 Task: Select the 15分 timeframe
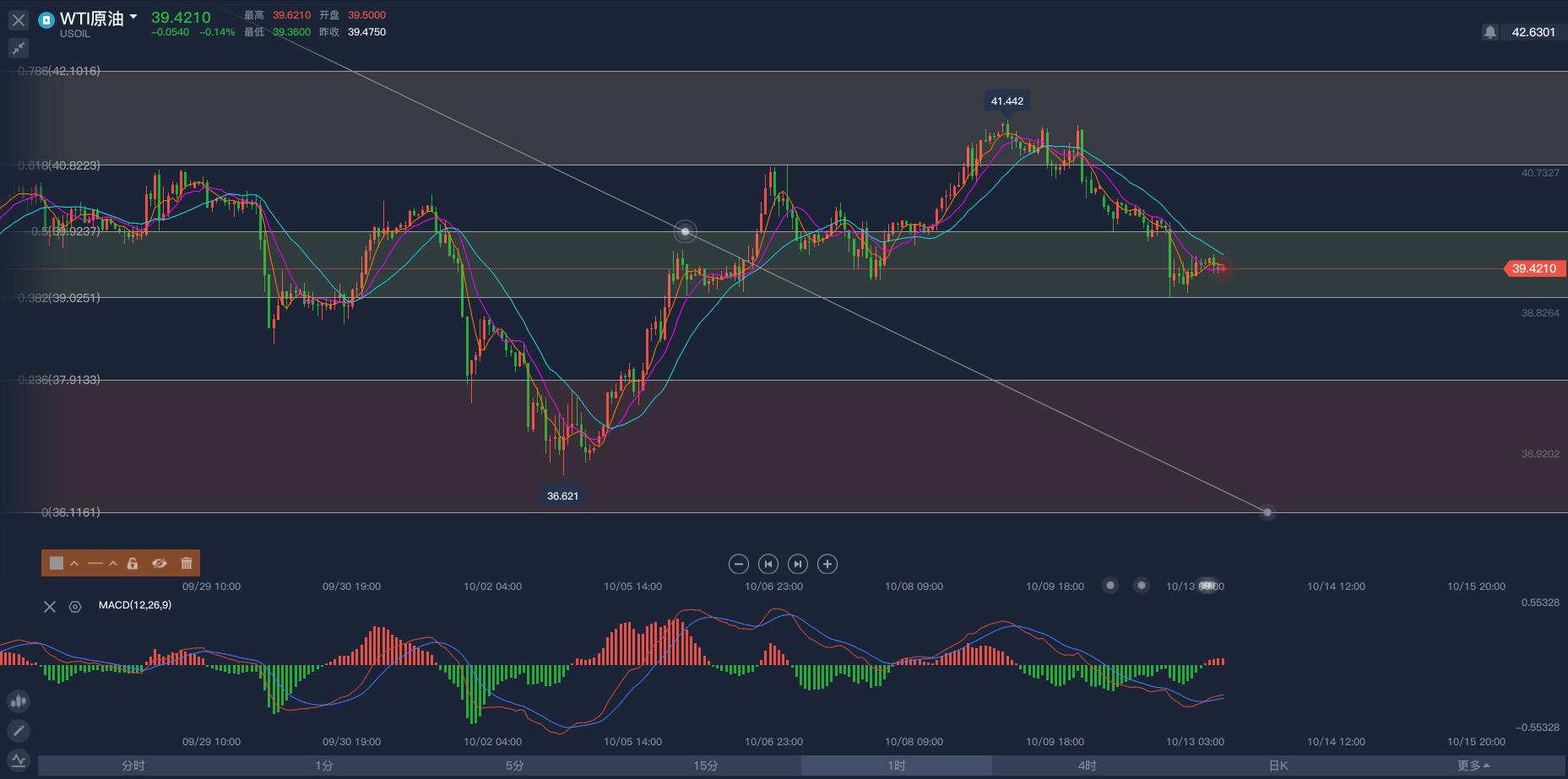pyautogui.click(x=705, y=765)
